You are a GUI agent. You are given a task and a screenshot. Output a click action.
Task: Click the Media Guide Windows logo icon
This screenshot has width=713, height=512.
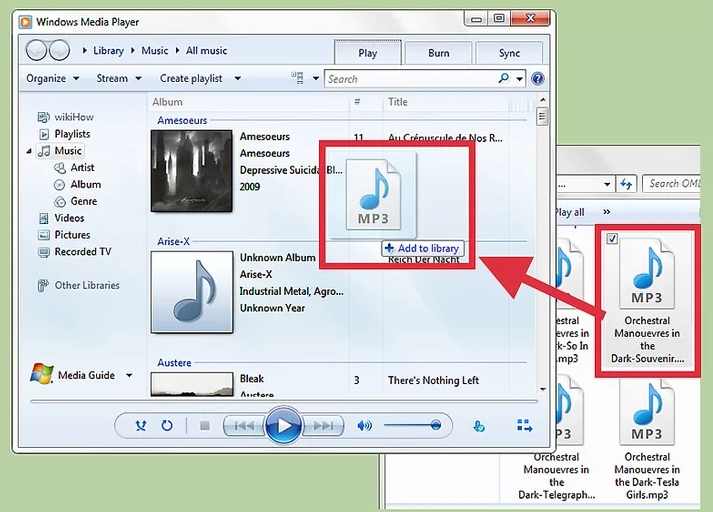pos(42,374)
